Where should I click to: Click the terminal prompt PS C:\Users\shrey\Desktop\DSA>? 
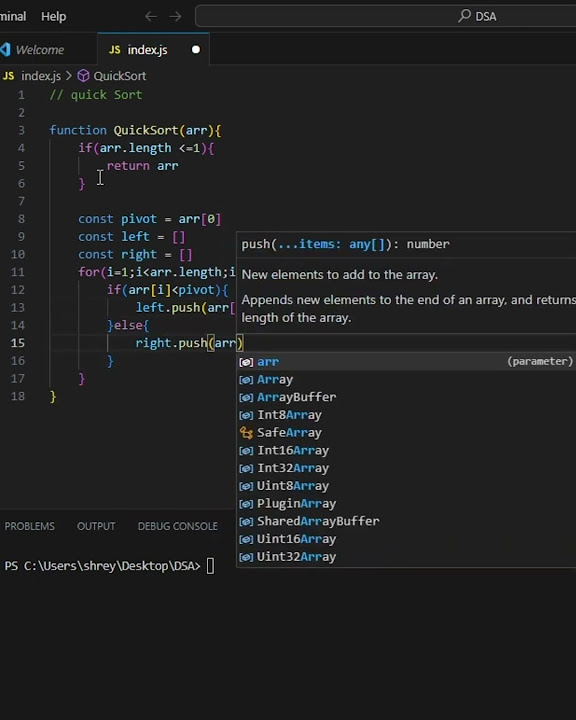[102, 566]
